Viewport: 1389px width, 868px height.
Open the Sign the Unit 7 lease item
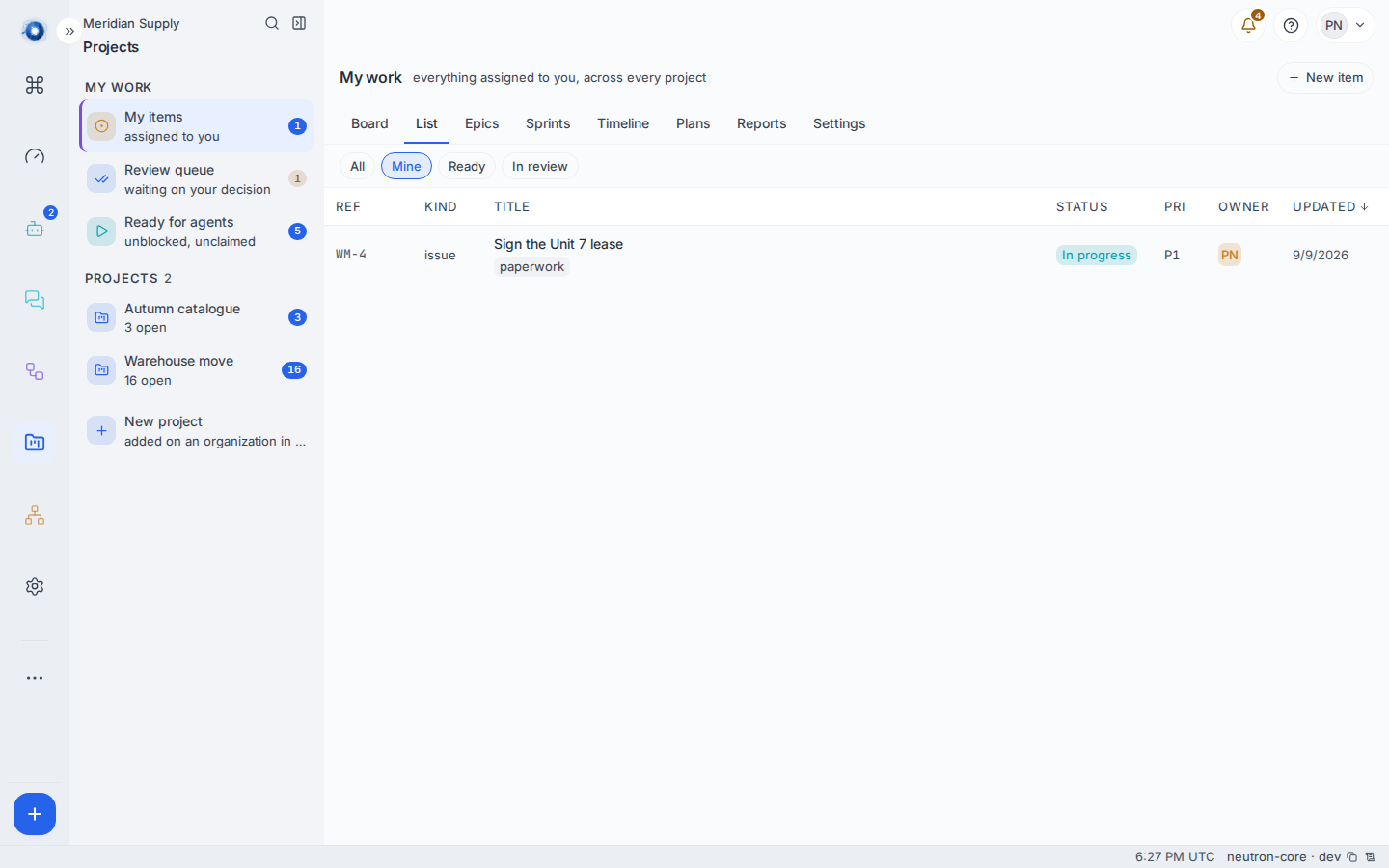pyautogui.click(x=558, y=244)
